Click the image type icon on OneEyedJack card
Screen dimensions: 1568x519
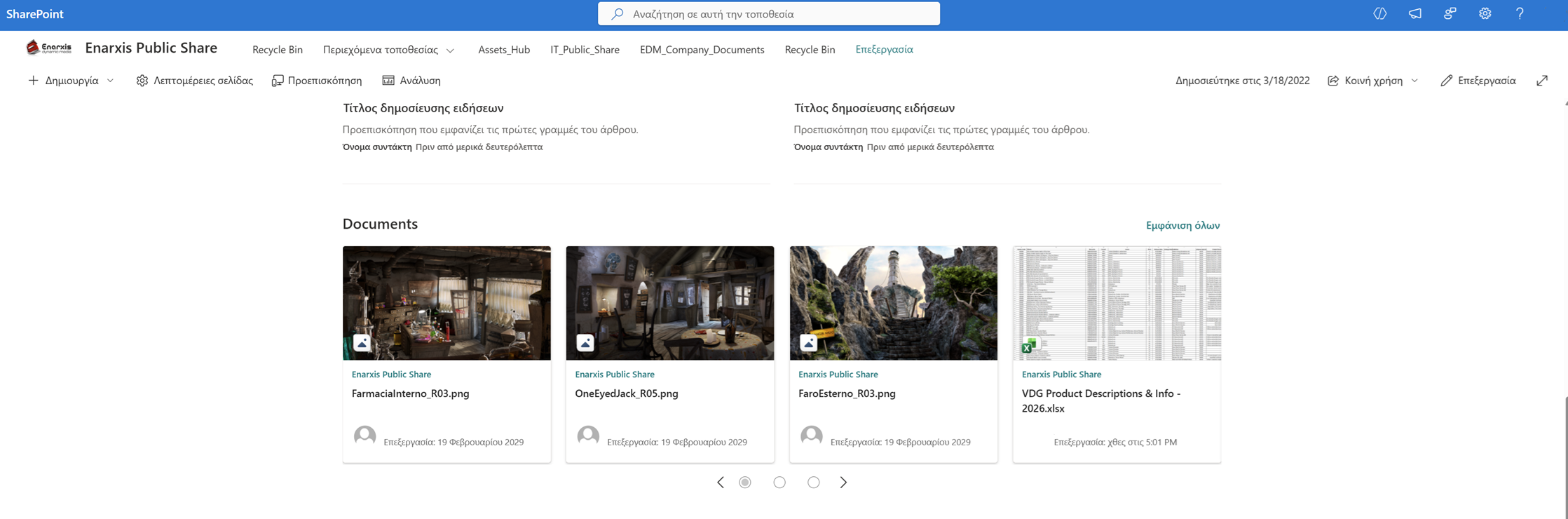(x=585, y=343)
